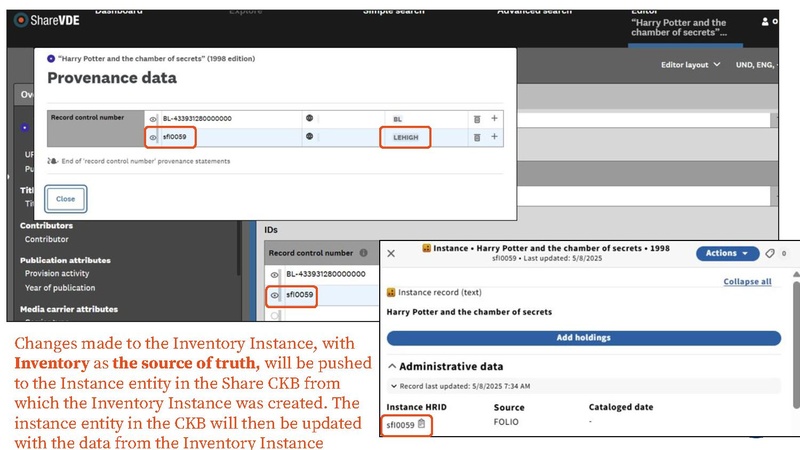
Task: Click the Collapse all link
Action: [x=747, y=282]
